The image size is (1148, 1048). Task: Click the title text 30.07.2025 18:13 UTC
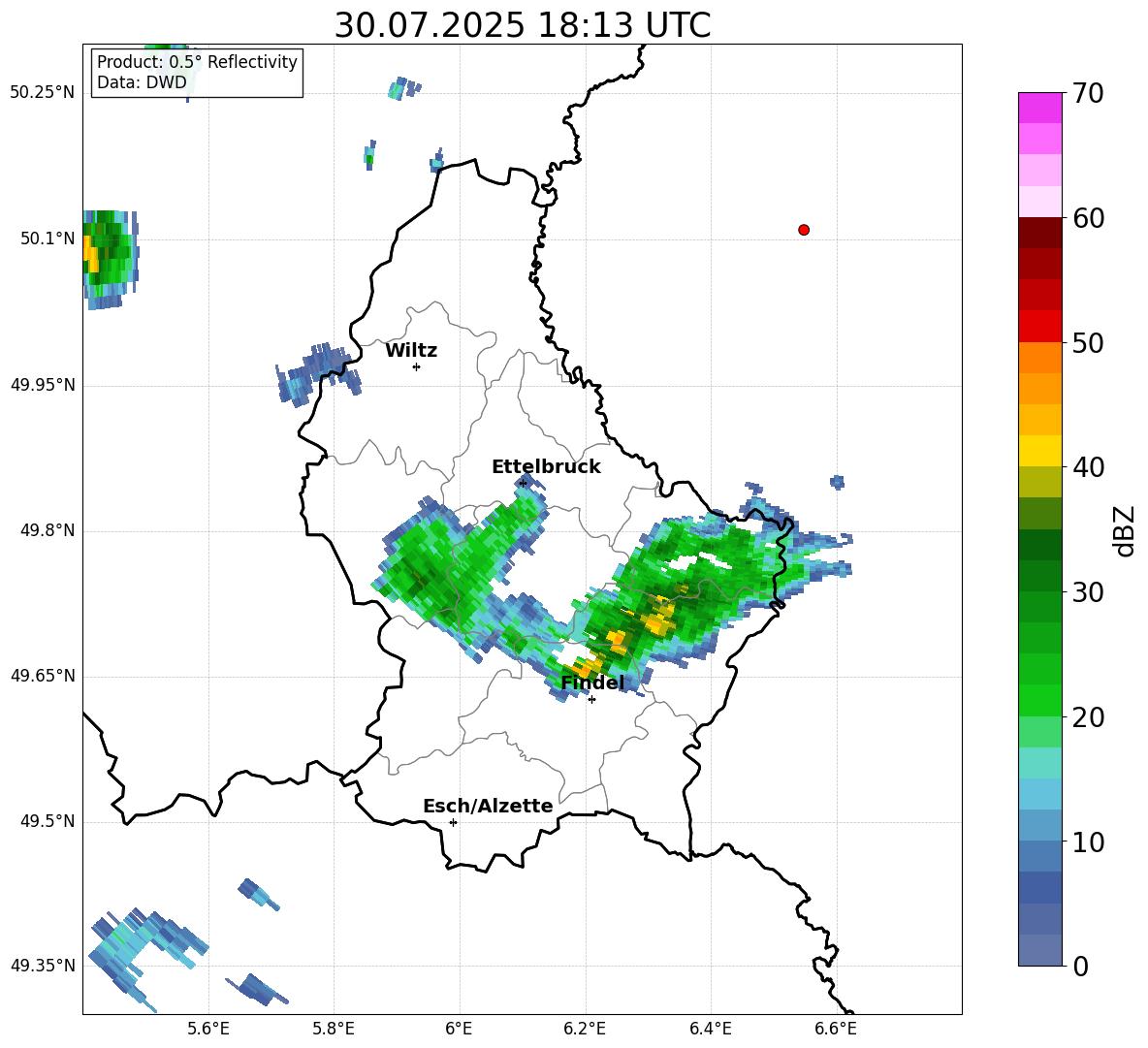[x=522, y=25]
